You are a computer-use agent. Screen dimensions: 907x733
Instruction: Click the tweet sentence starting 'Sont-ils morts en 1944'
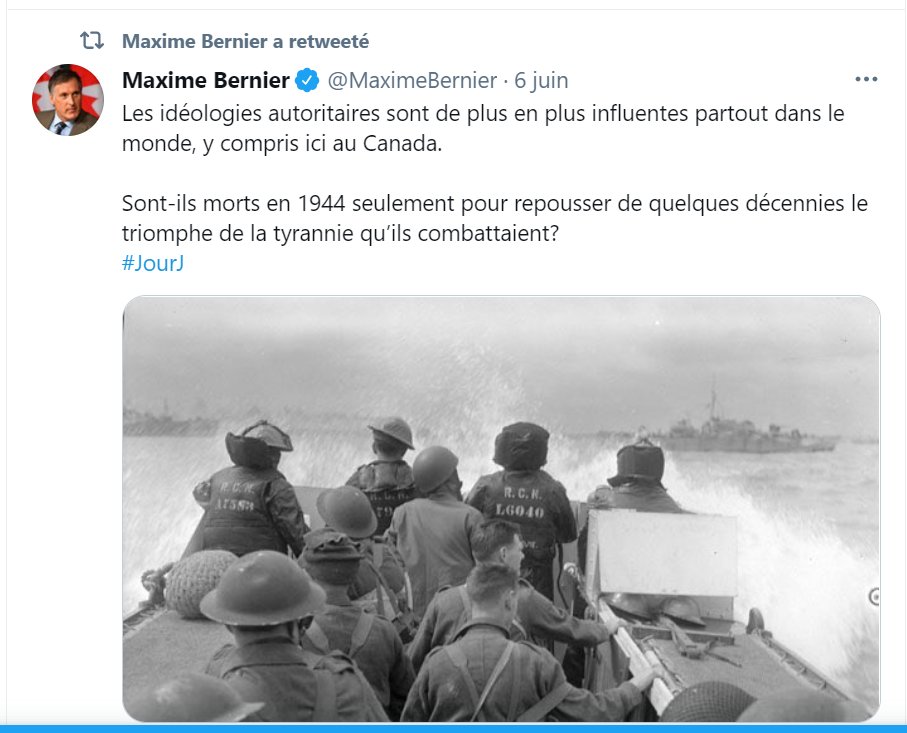pos(495,219)
